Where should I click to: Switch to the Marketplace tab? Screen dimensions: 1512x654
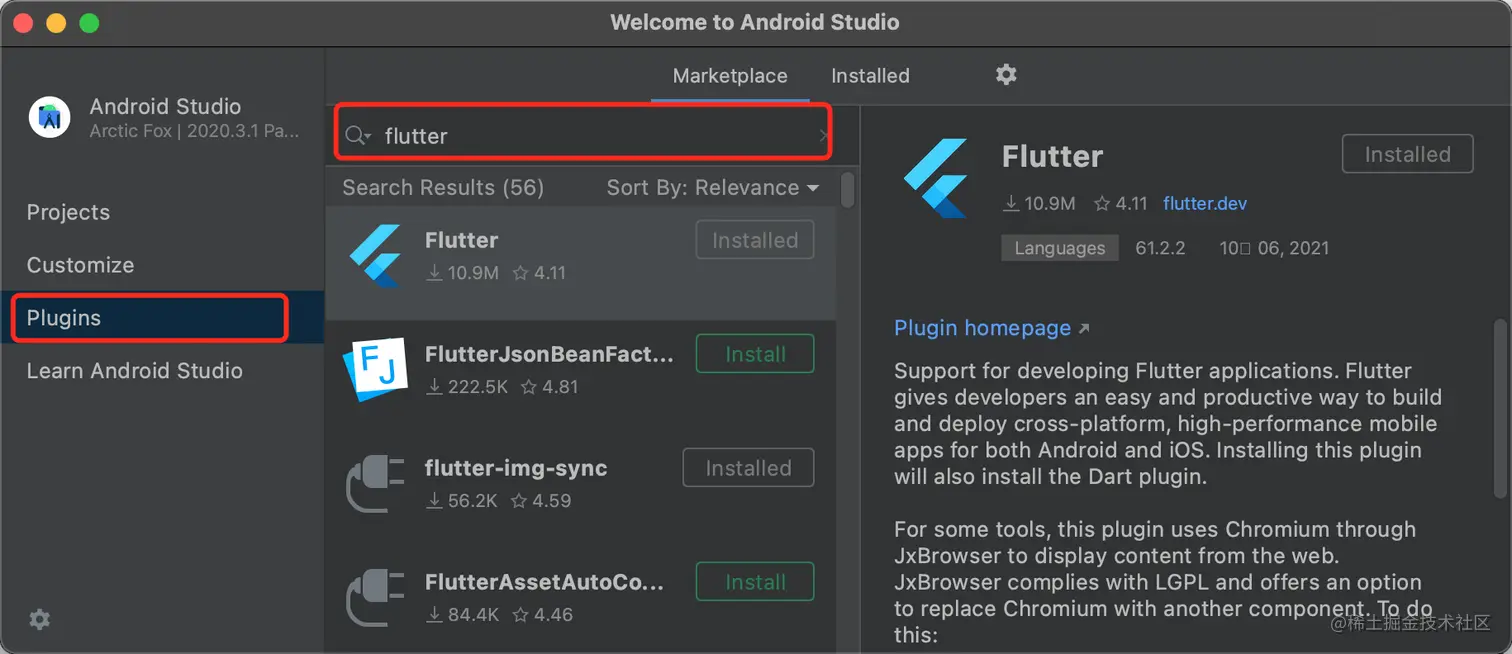coord(730,76)
